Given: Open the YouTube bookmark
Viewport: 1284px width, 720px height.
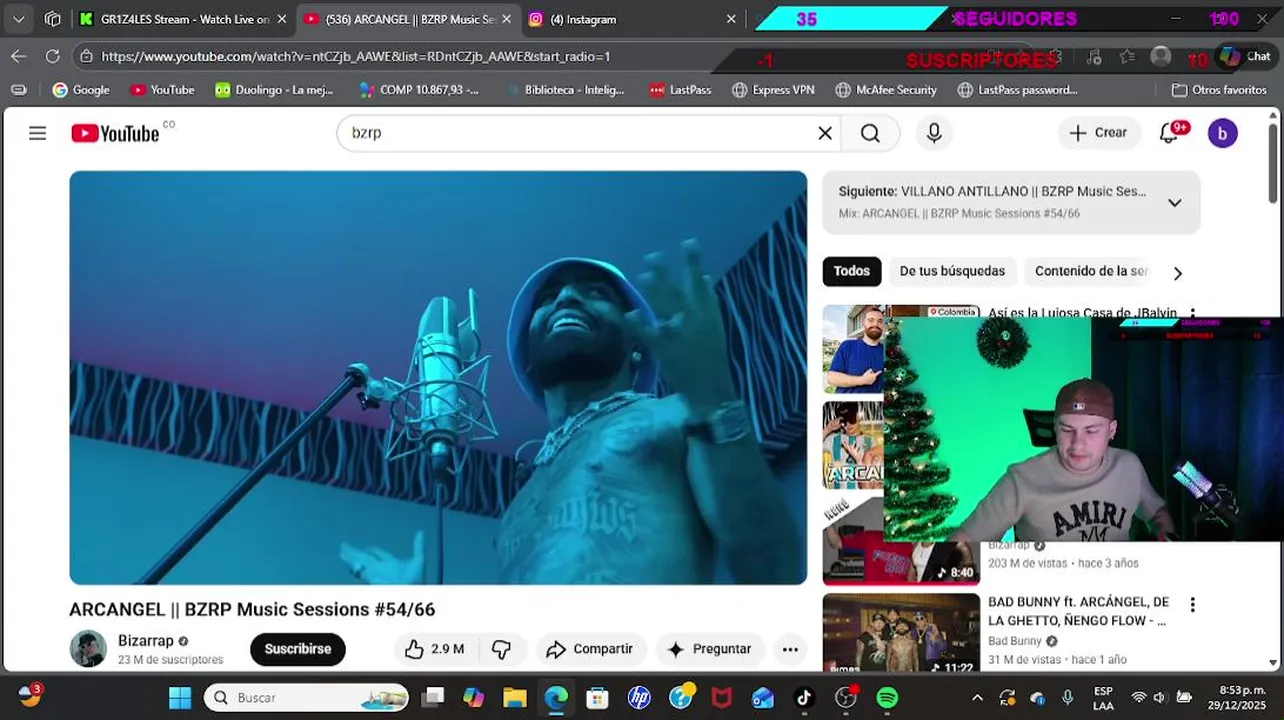Looking at the screenshot, I should [x=162, y=90].
